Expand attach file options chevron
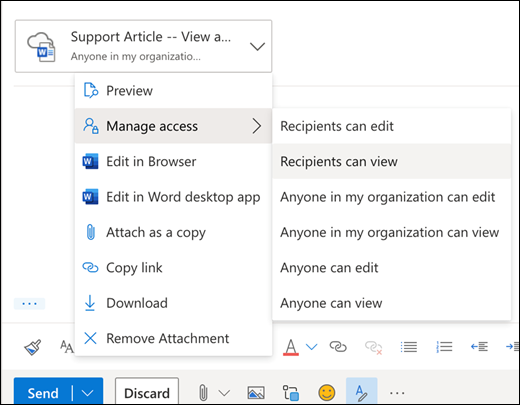The image size is (520, 405). tap(224, 393)
